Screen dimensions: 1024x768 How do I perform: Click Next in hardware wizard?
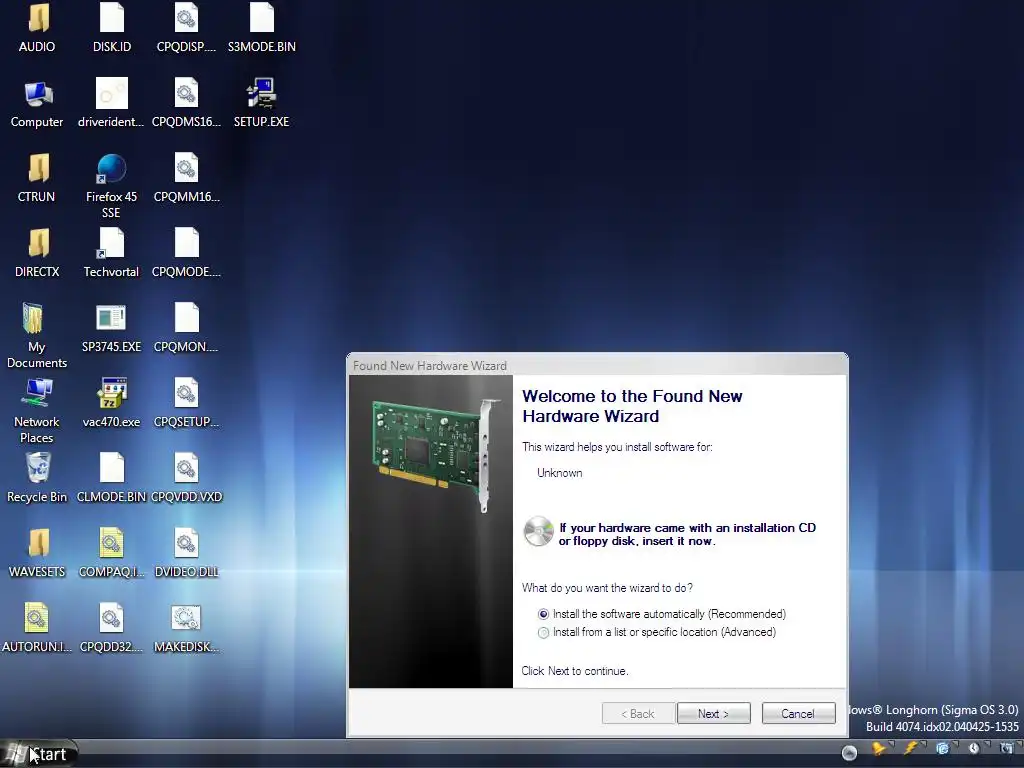pos(714,714)
